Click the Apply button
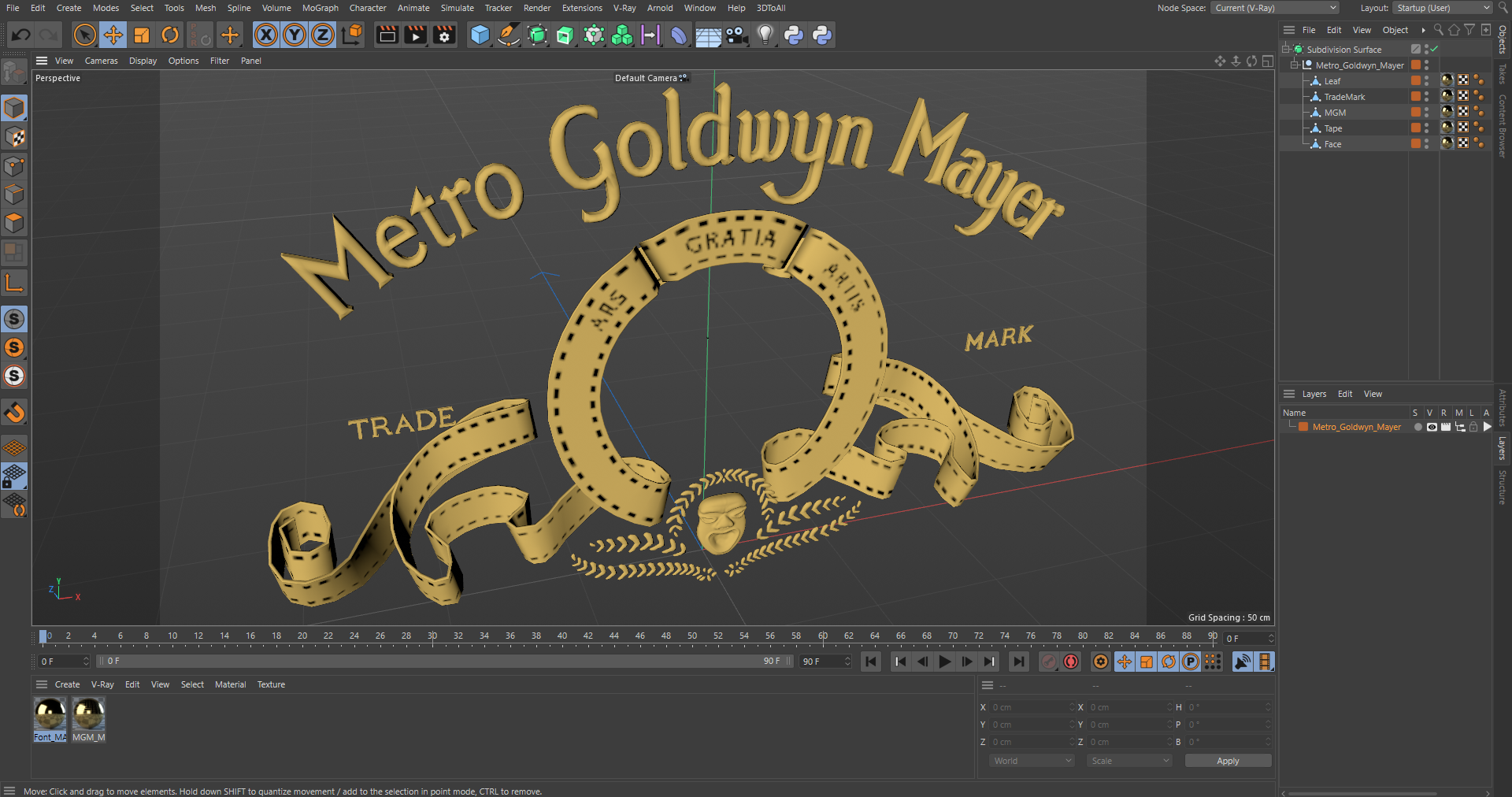The width and height of the screenshot is (1512, 797). pyautogui.click(x=1228, y=761)
